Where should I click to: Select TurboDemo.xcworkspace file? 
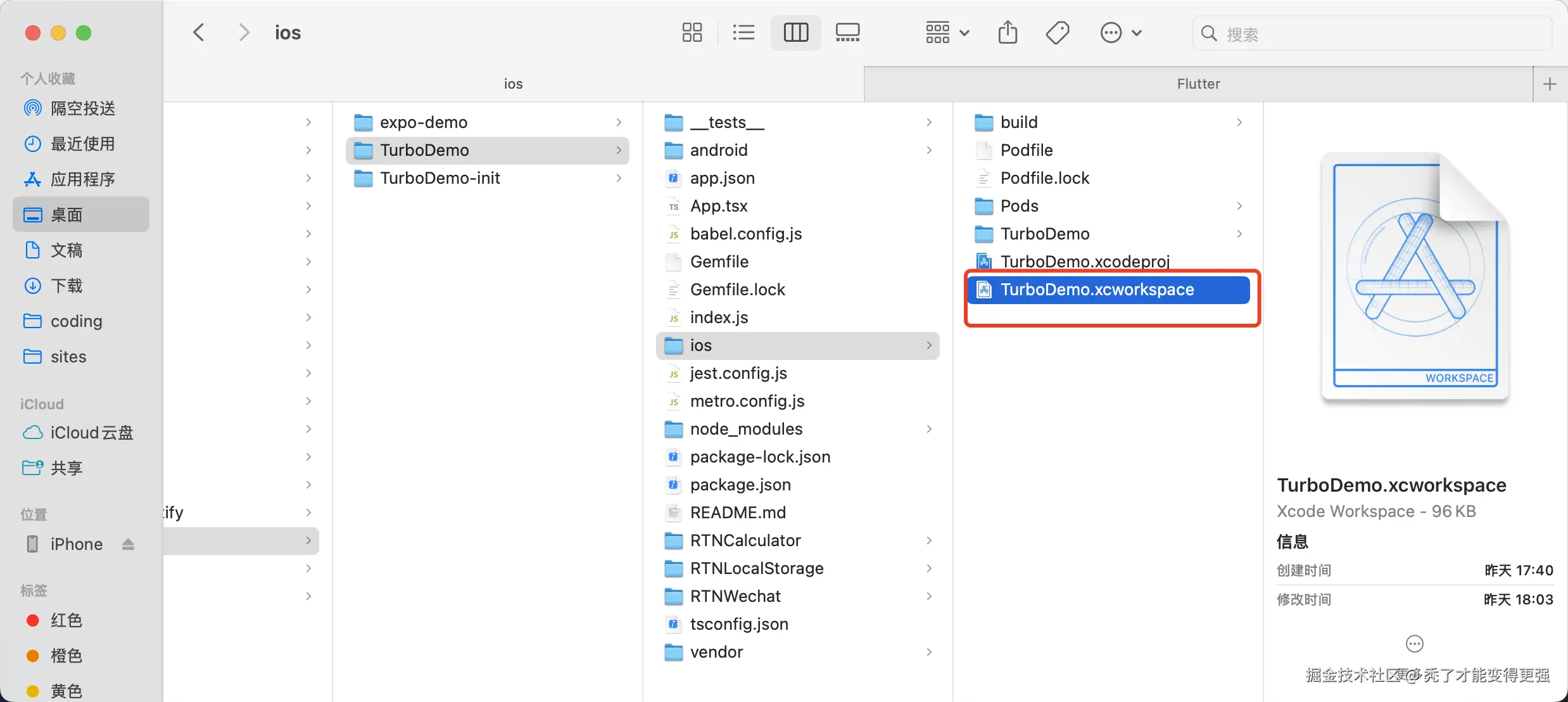[1108, 290]
